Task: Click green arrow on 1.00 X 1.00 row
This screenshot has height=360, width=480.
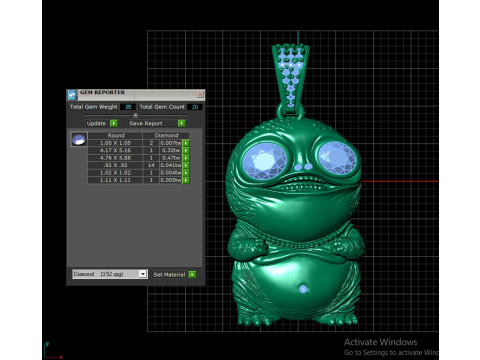Action: (186, 143)
